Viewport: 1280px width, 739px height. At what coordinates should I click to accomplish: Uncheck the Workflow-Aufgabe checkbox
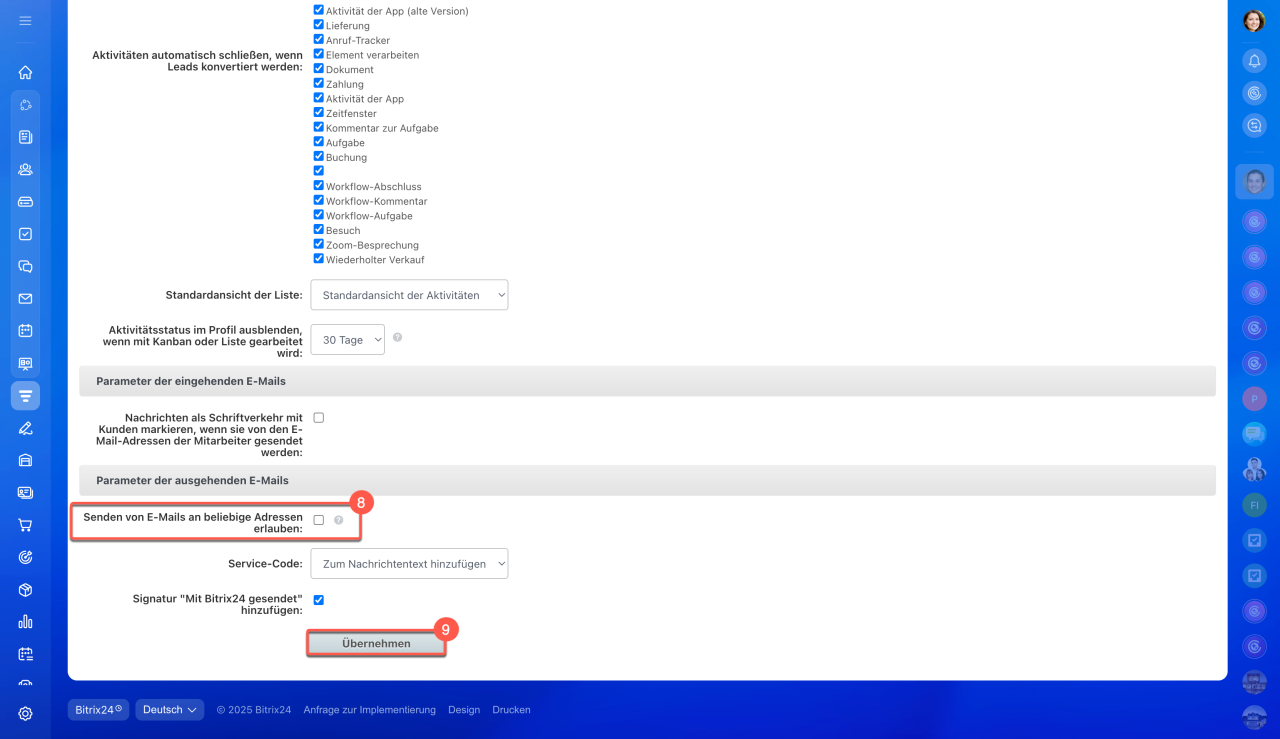pyautogui.click(x=318, y=215)
